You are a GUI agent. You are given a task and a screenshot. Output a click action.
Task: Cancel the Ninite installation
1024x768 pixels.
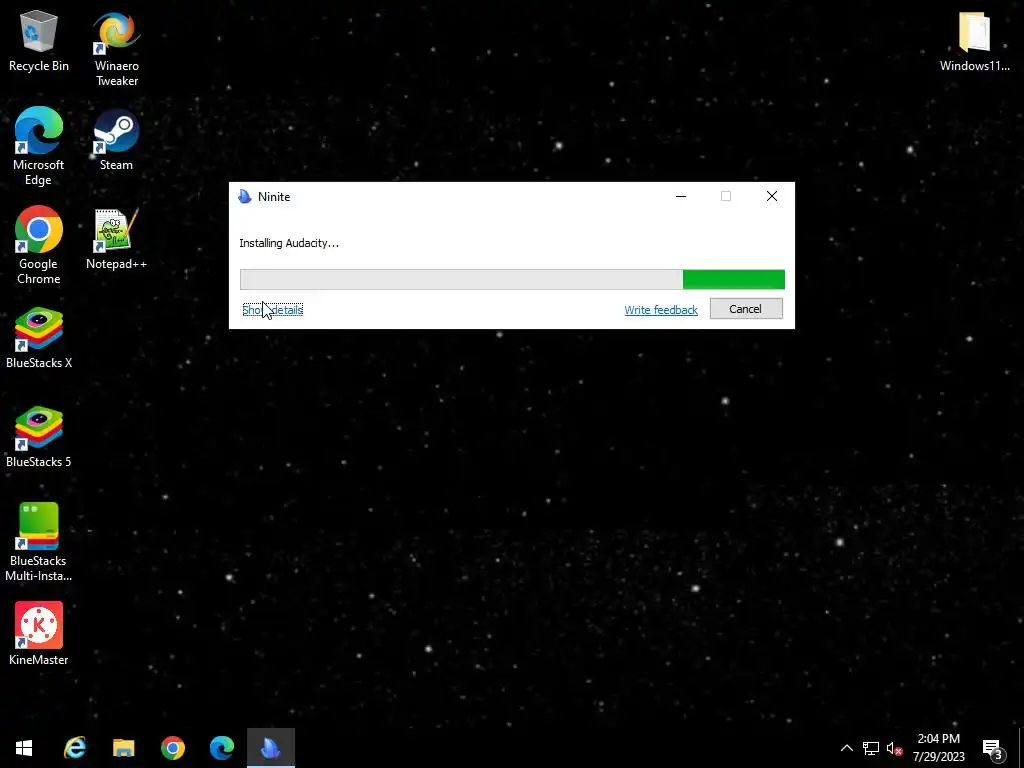[x=746, y=309]
